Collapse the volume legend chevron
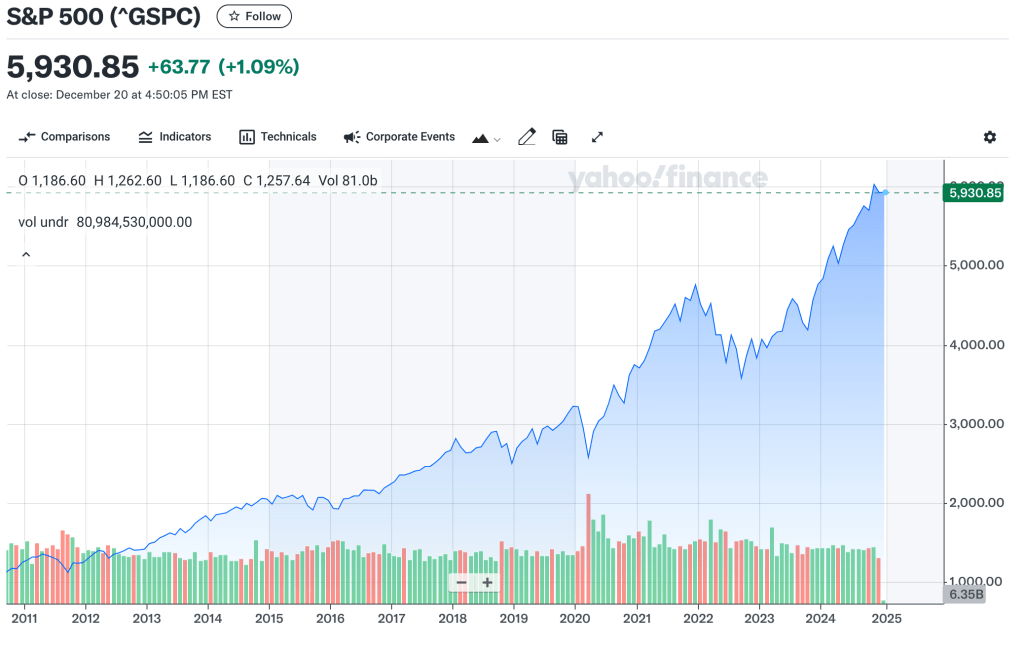The width and height of the screenshot is (1024, 646). coord(26,255)
